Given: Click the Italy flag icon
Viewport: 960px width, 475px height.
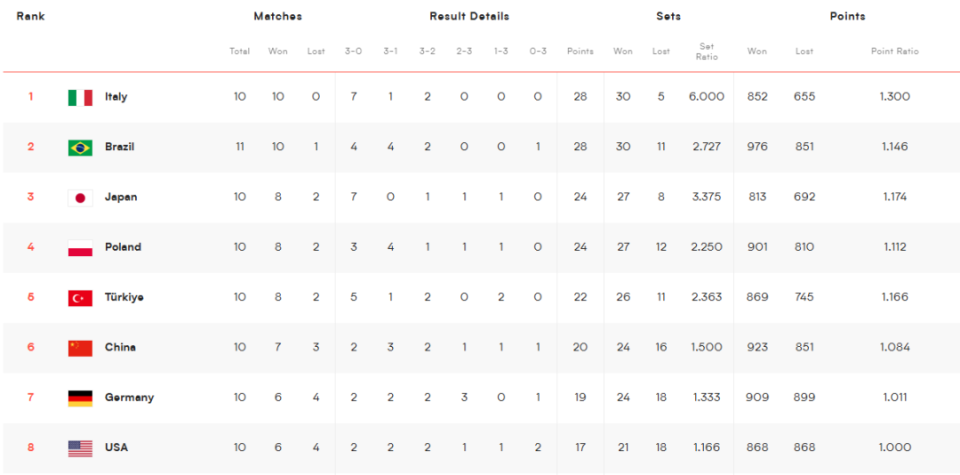Looking at the screenshot, I should point(80,97).
